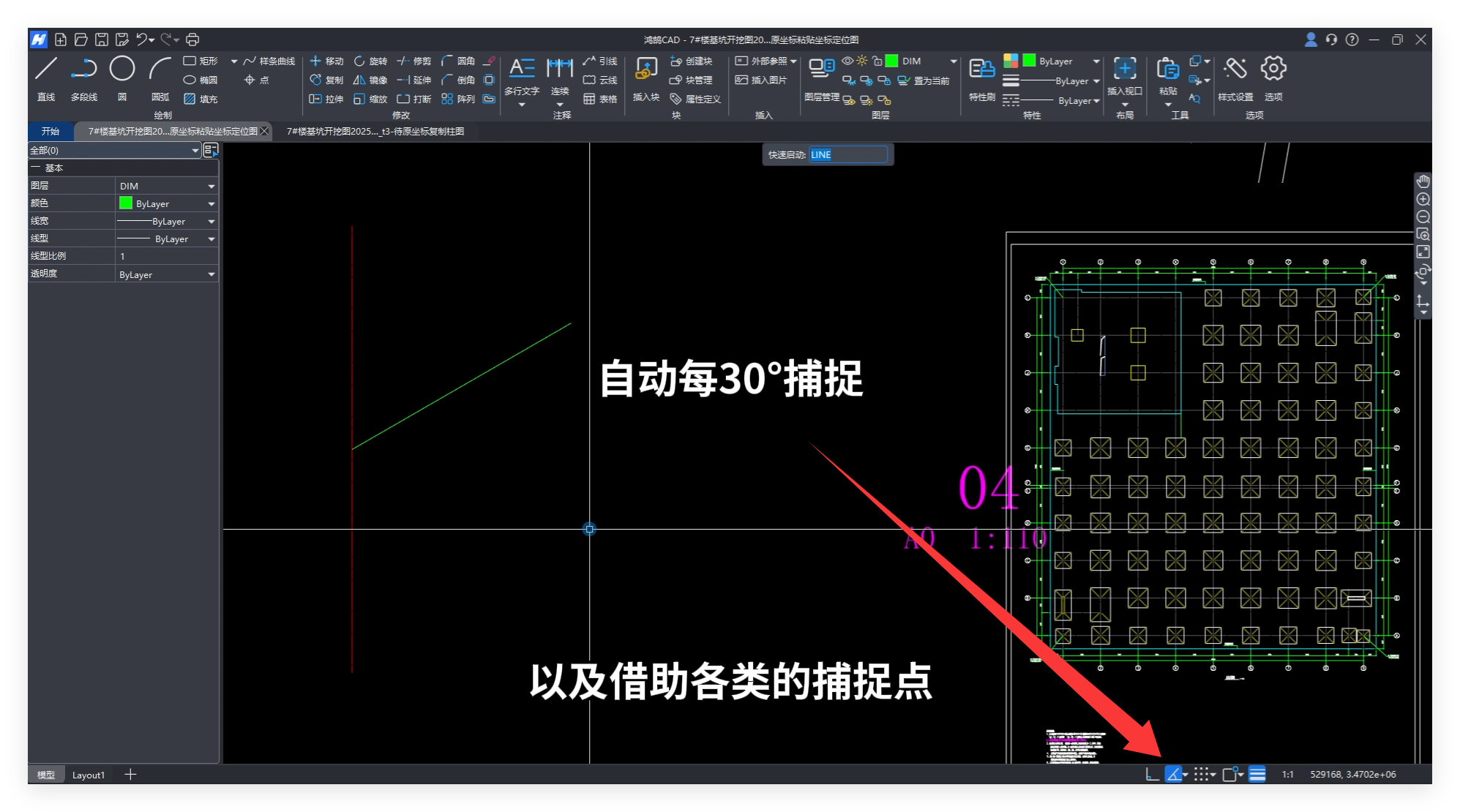Switch to the Layout1 tab

[x=89, y=775]
